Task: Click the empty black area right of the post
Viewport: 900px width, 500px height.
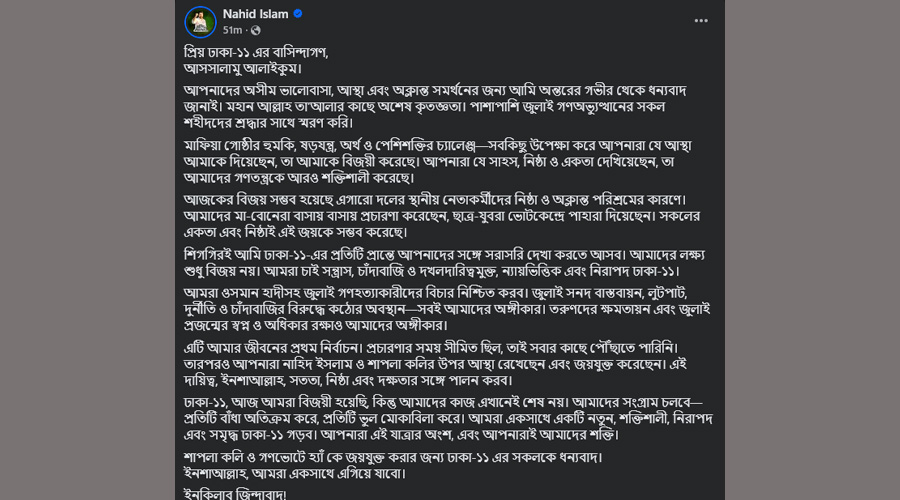Action: point(810,250)
